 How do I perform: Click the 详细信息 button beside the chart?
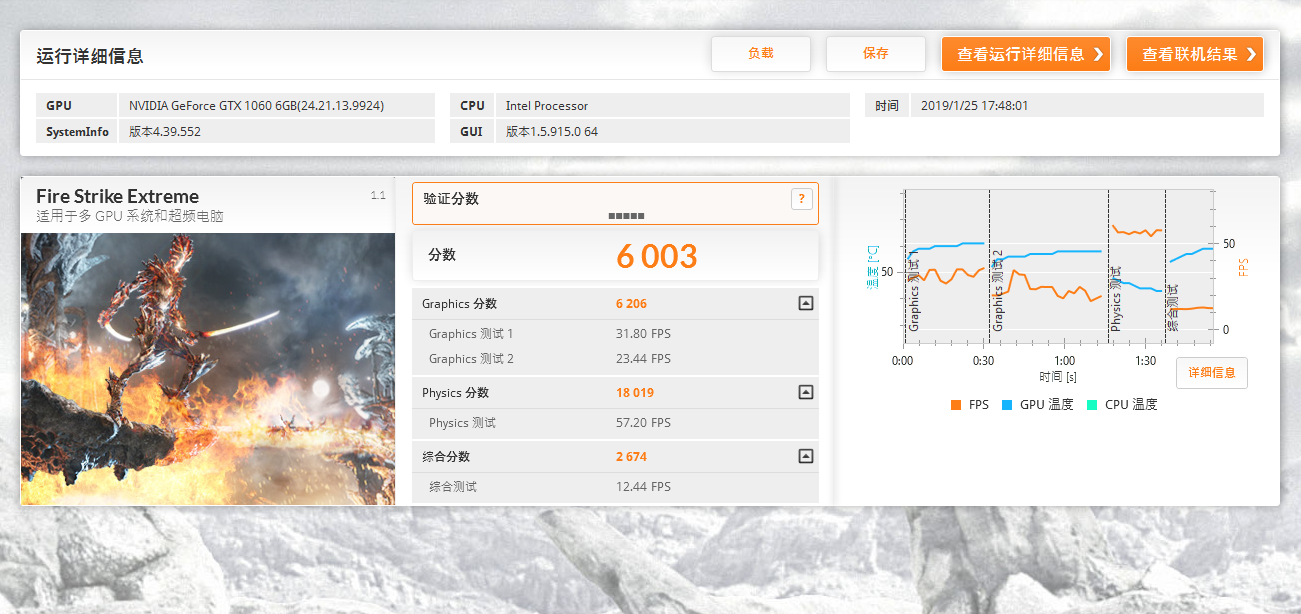tap(1212, 373)
